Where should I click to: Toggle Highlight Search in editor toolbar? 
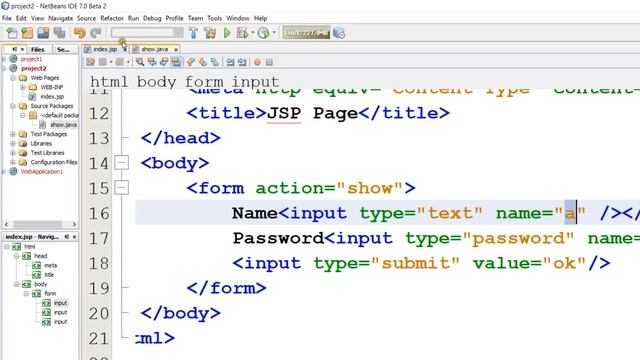[176, 62]
